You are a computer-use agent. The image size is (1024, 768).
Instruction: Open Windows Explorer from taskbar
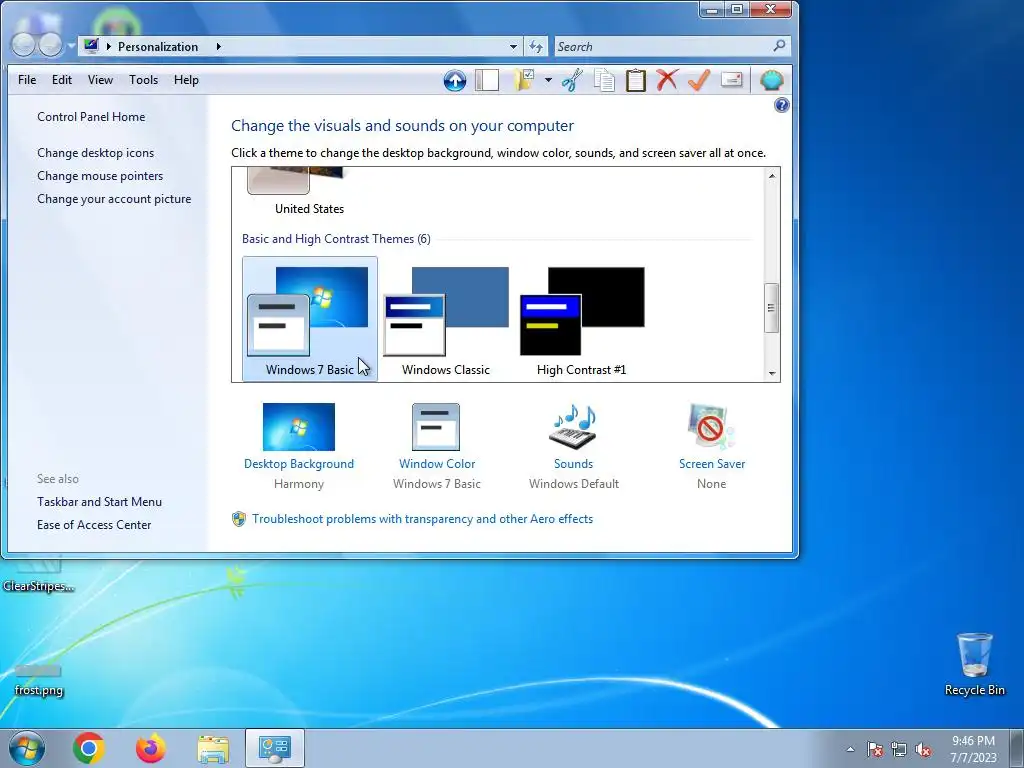pyautogui.click(x=213, y=749)
